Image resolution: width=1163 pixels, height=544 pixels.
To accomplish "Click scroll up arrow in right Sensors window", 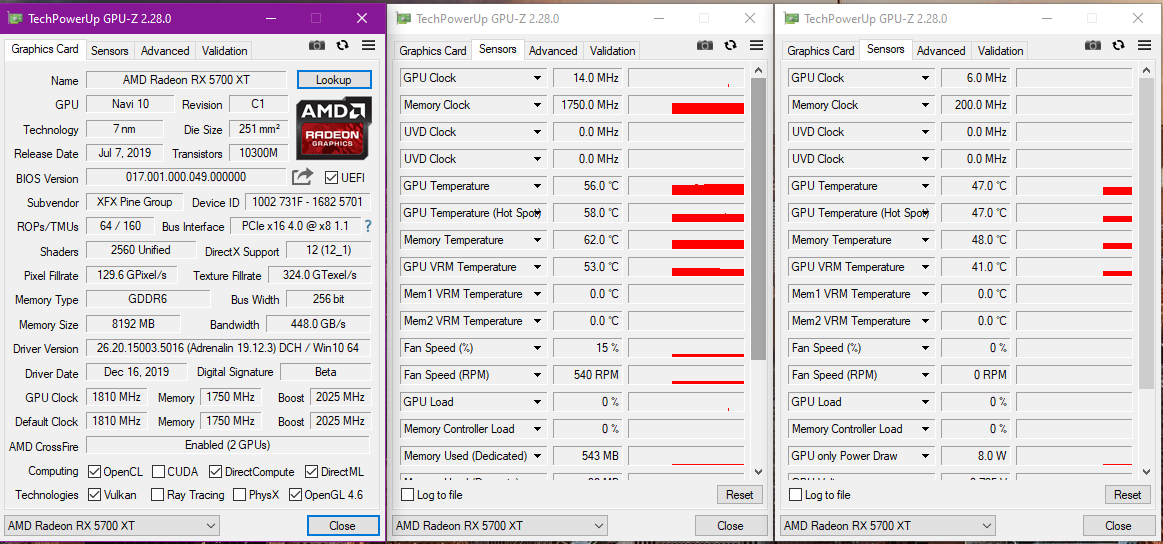I will coord(1146,71).
